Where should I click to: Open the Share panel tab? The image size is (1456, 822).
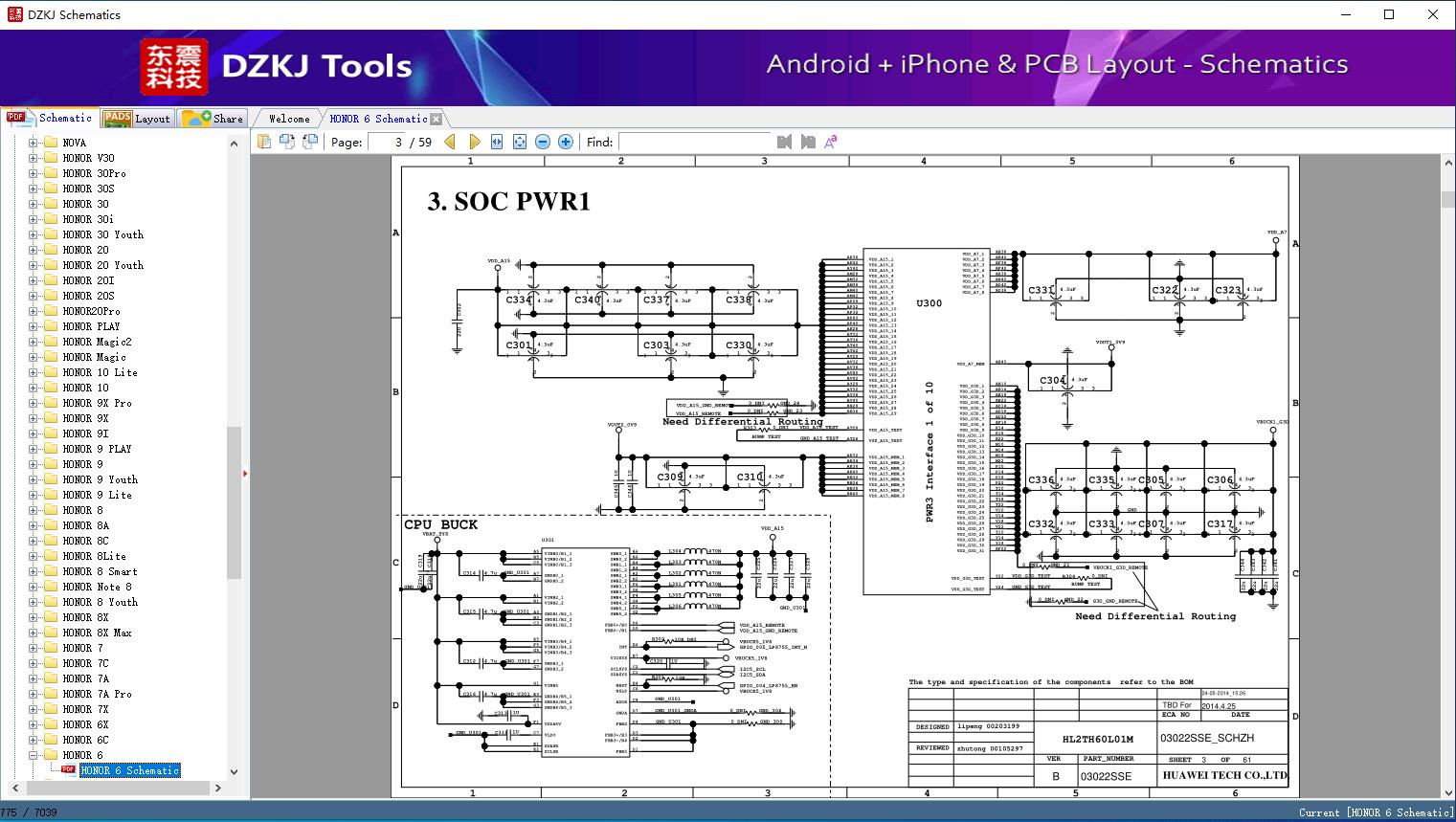(213, 118)
